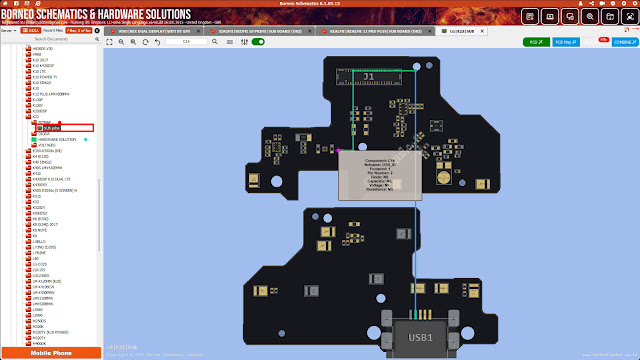Click the share icon in title bar
Image resolution: width=640 pixels, height=360 pixels.
click(591, 3)
